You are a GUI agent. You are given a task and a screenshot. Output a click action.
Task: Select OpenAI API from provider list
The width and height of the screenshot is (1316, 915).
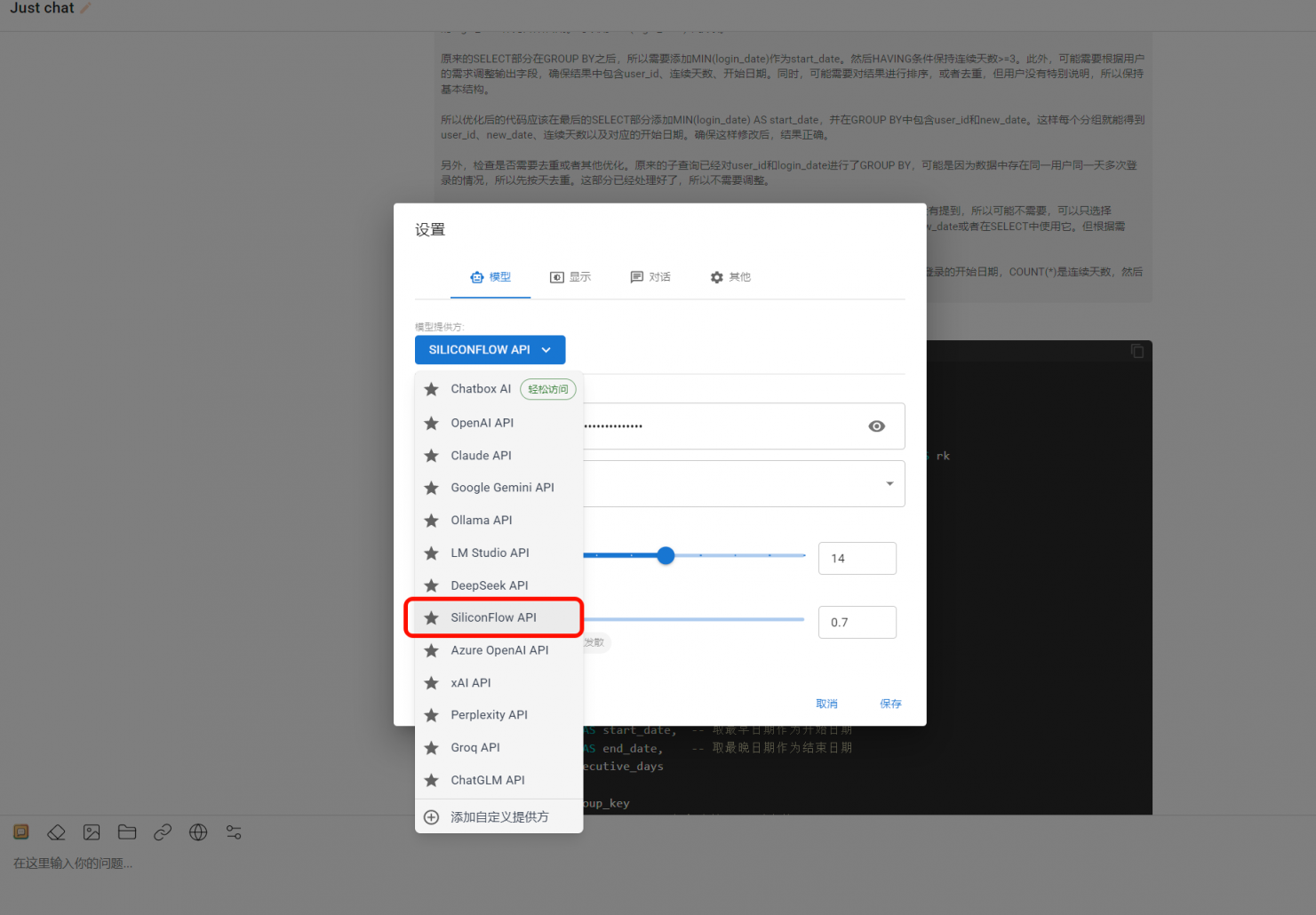click(x=498, y=423)
